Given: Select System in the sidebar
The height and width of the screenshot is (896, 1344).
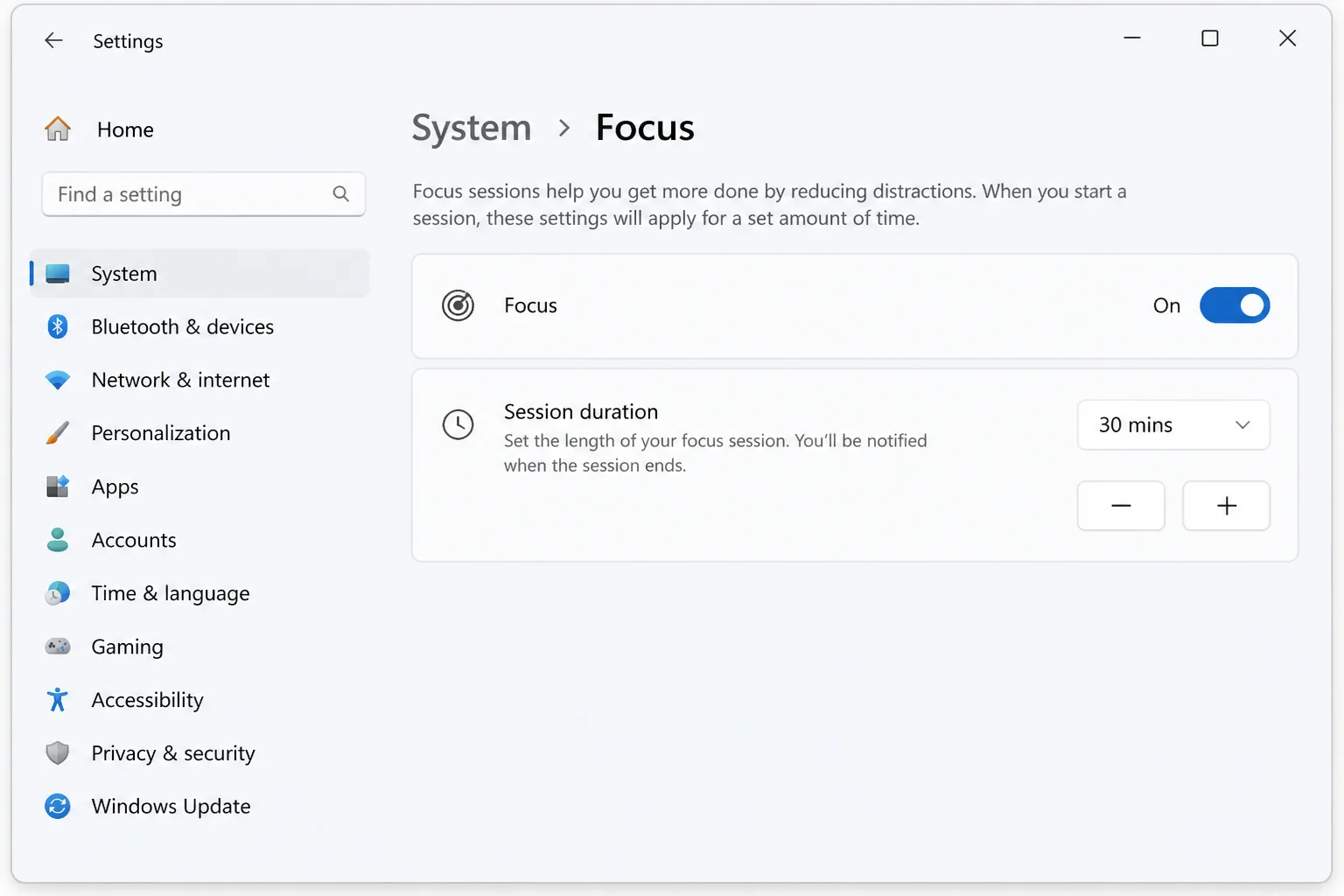Looking at the screenshot, I should 199,274.
